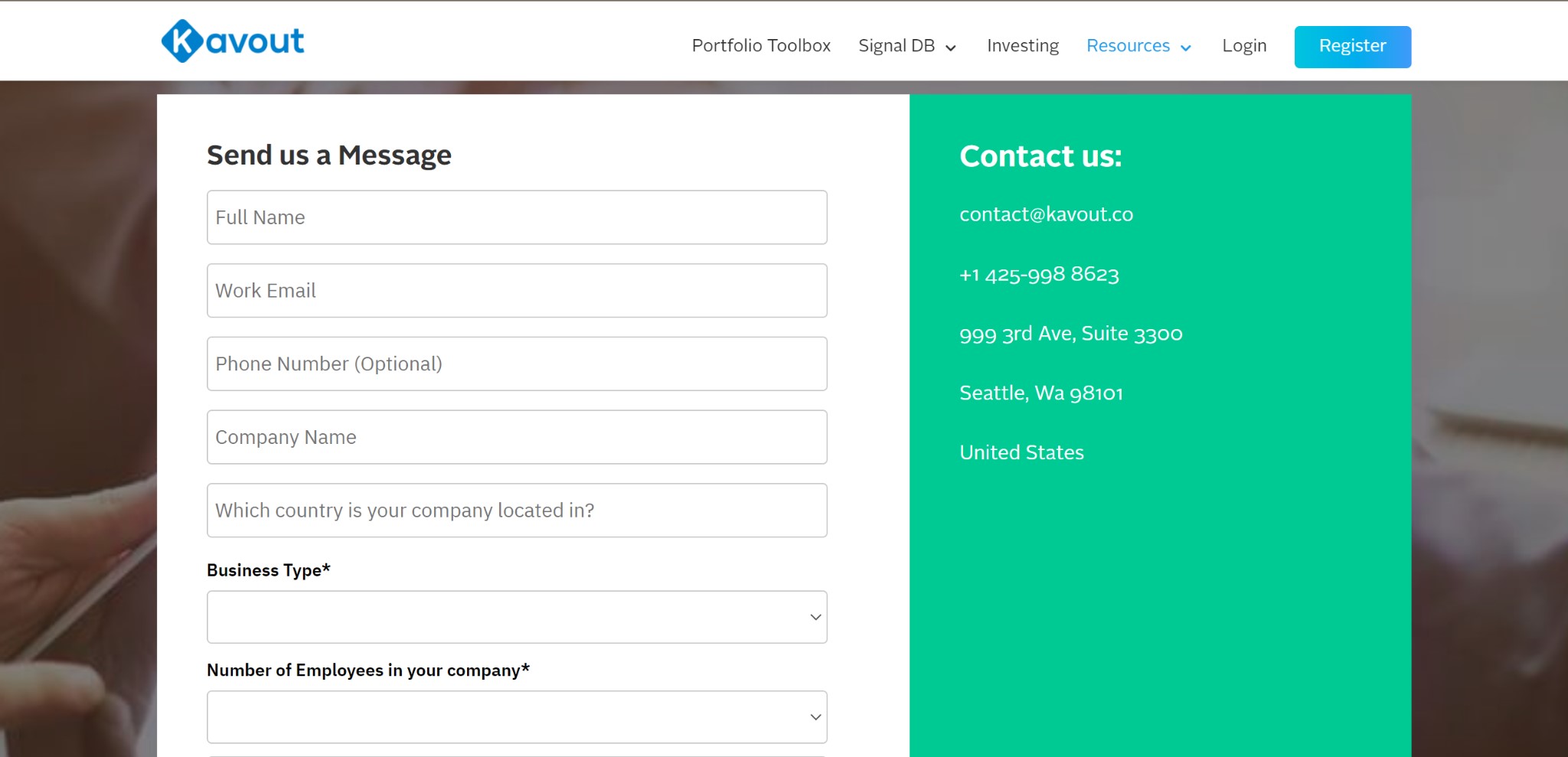Click into the Work Email field

(x=517, y=291)
